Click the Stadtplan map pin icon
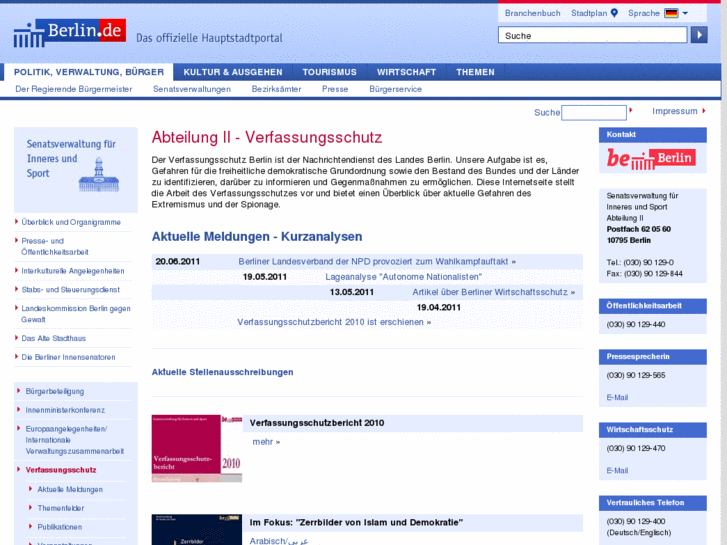The width and height of the screenshot is (727, 545). (x=614, y=13)
